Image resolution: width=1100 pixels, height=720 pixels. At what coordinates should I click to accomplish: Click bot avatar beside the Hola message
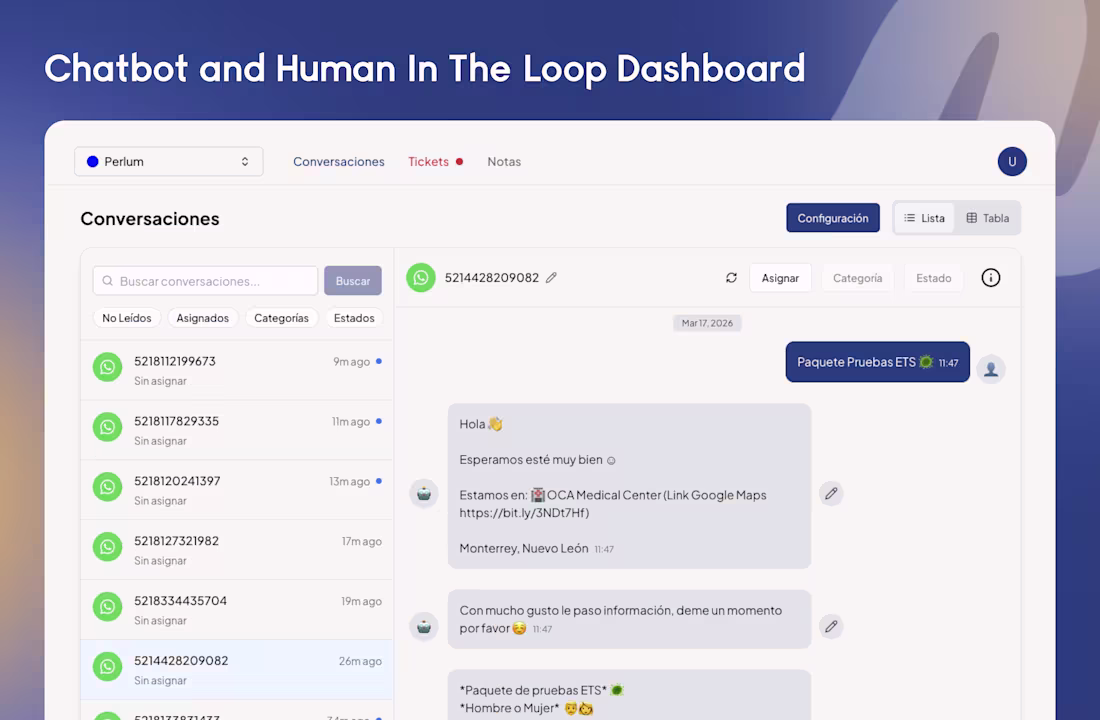pyautogui.click(x=424, y=493)
